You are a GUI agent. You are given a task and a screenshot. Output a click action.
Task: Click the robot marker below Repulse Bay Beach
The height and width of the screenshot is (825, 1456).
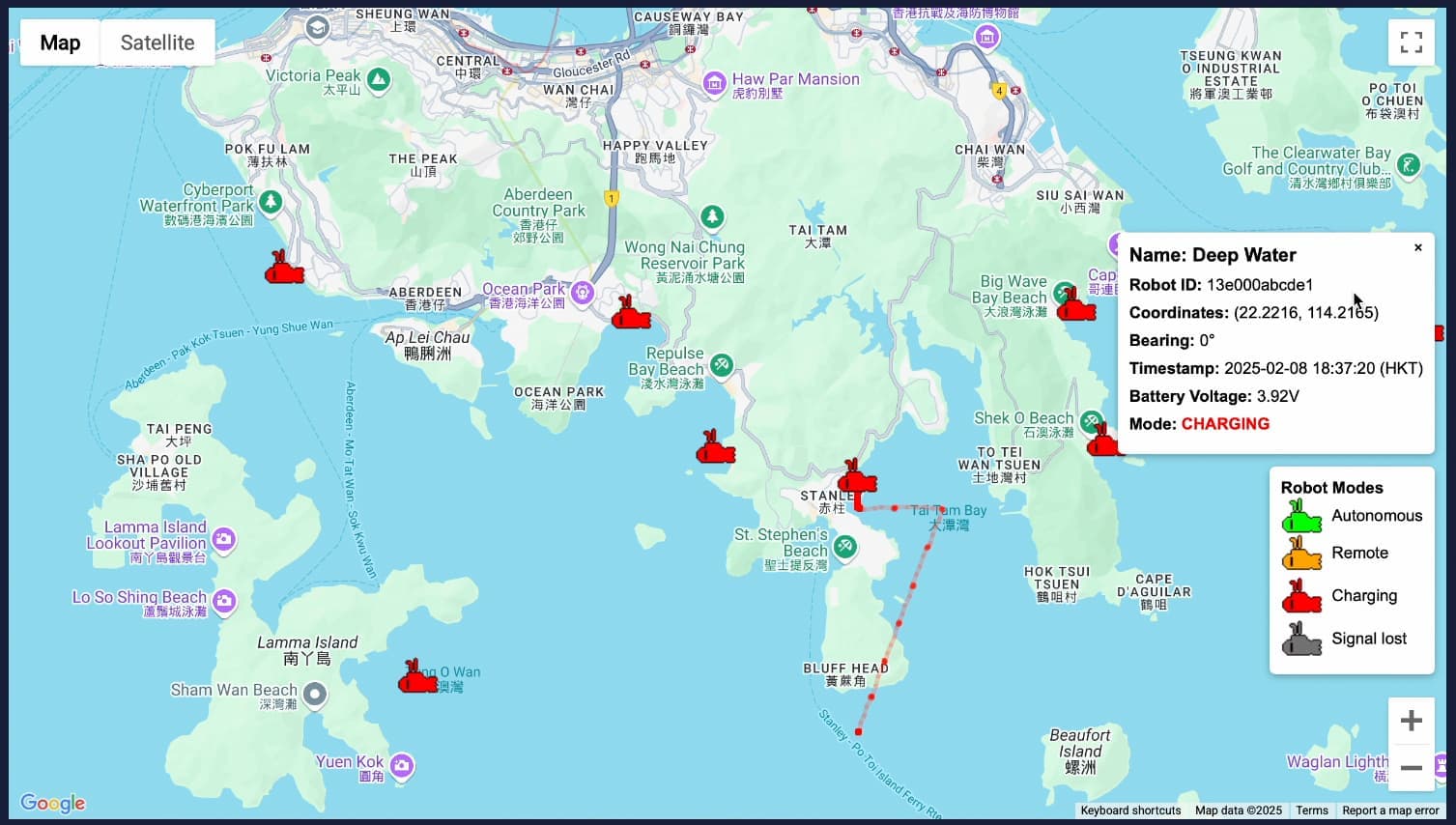tap(715, 448)
